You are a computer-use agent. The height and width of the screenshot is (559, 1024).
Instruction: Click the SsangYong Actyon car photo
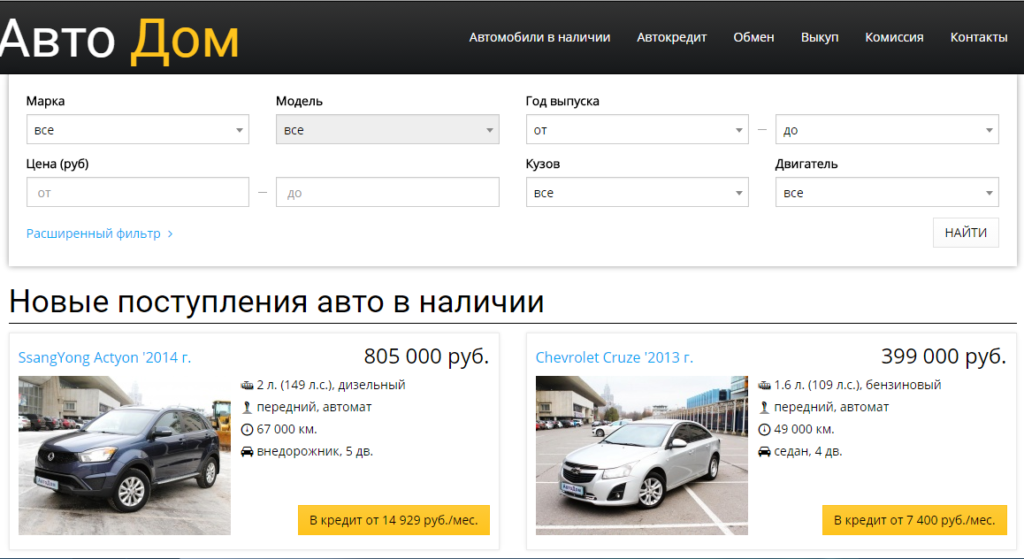tap(124, 455)
